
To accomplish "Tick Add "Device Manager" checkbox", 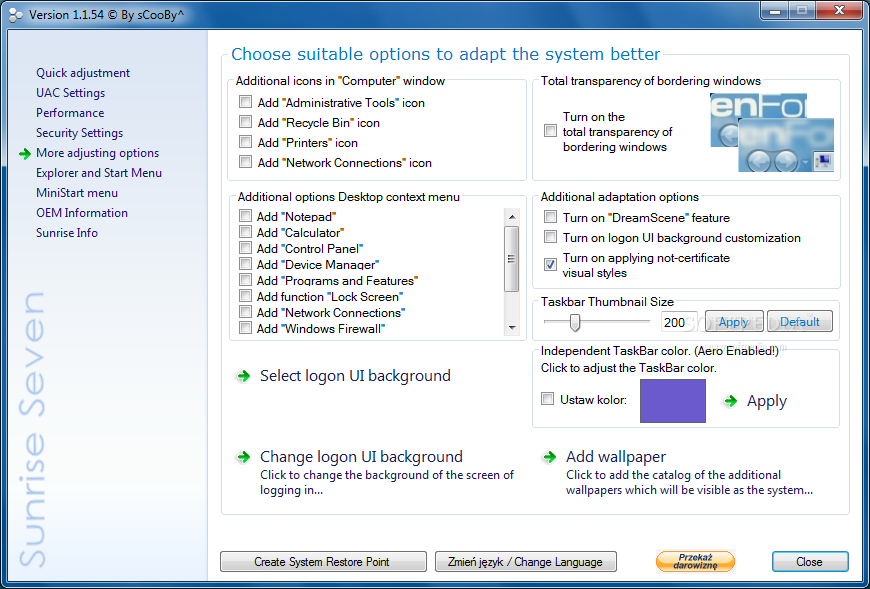I will click(245, 264).
